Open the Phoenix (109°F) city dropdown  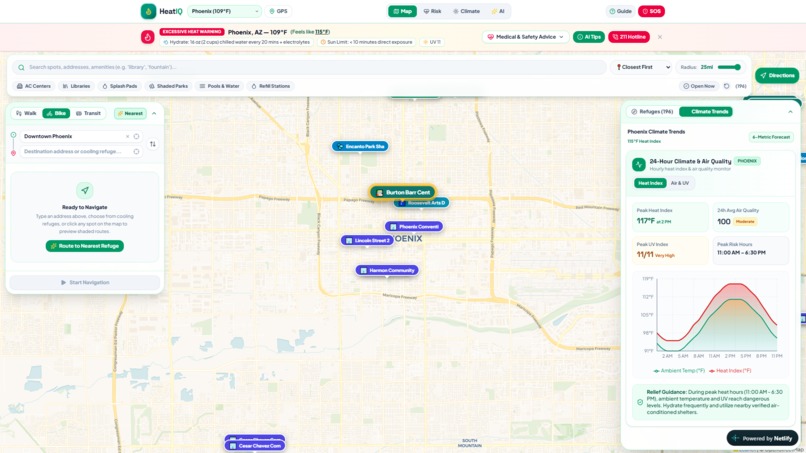225,11
